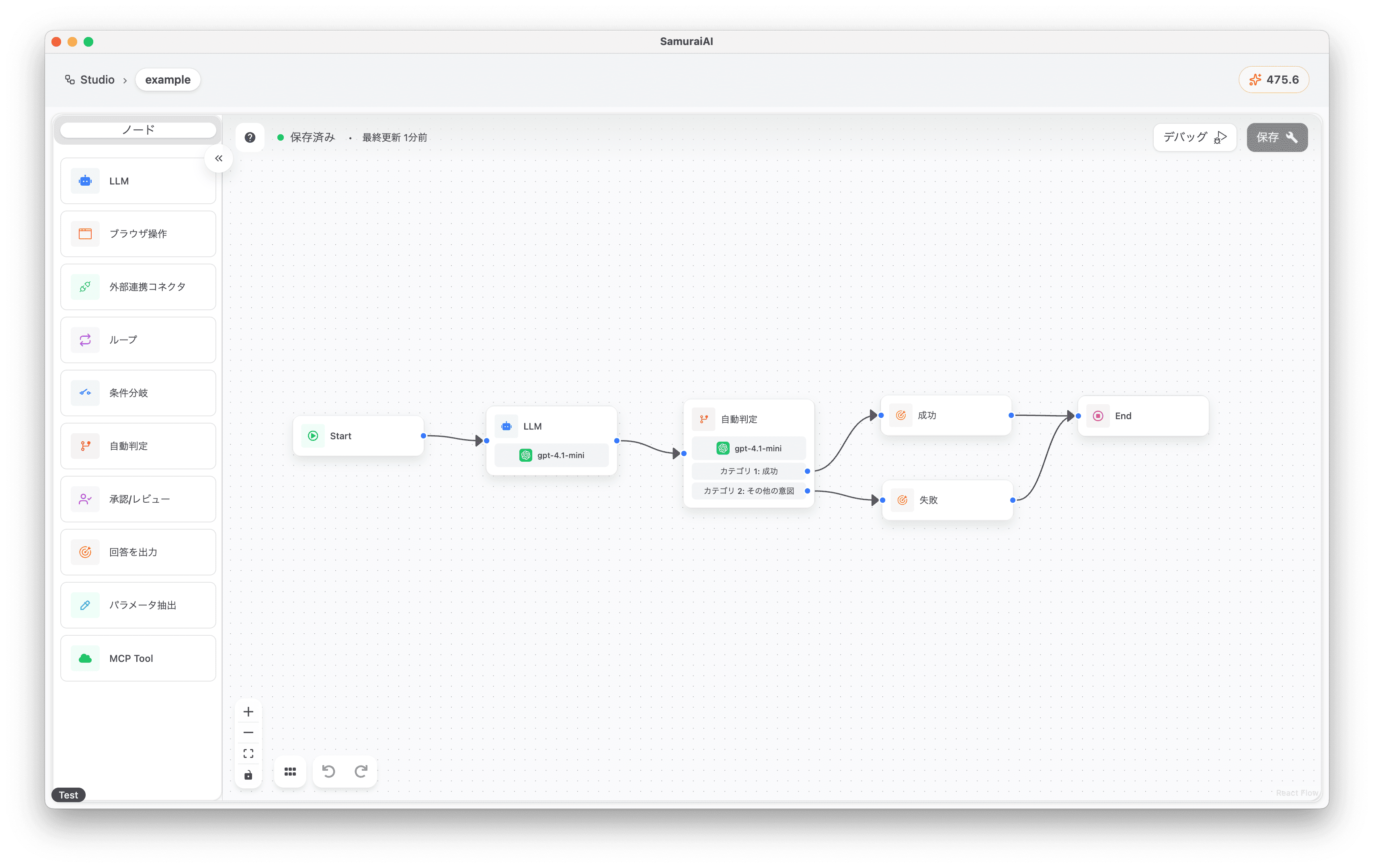Select the ブラウザ操作 node type
Viewport: 1374px width, 868px height.
pos(138,234)
